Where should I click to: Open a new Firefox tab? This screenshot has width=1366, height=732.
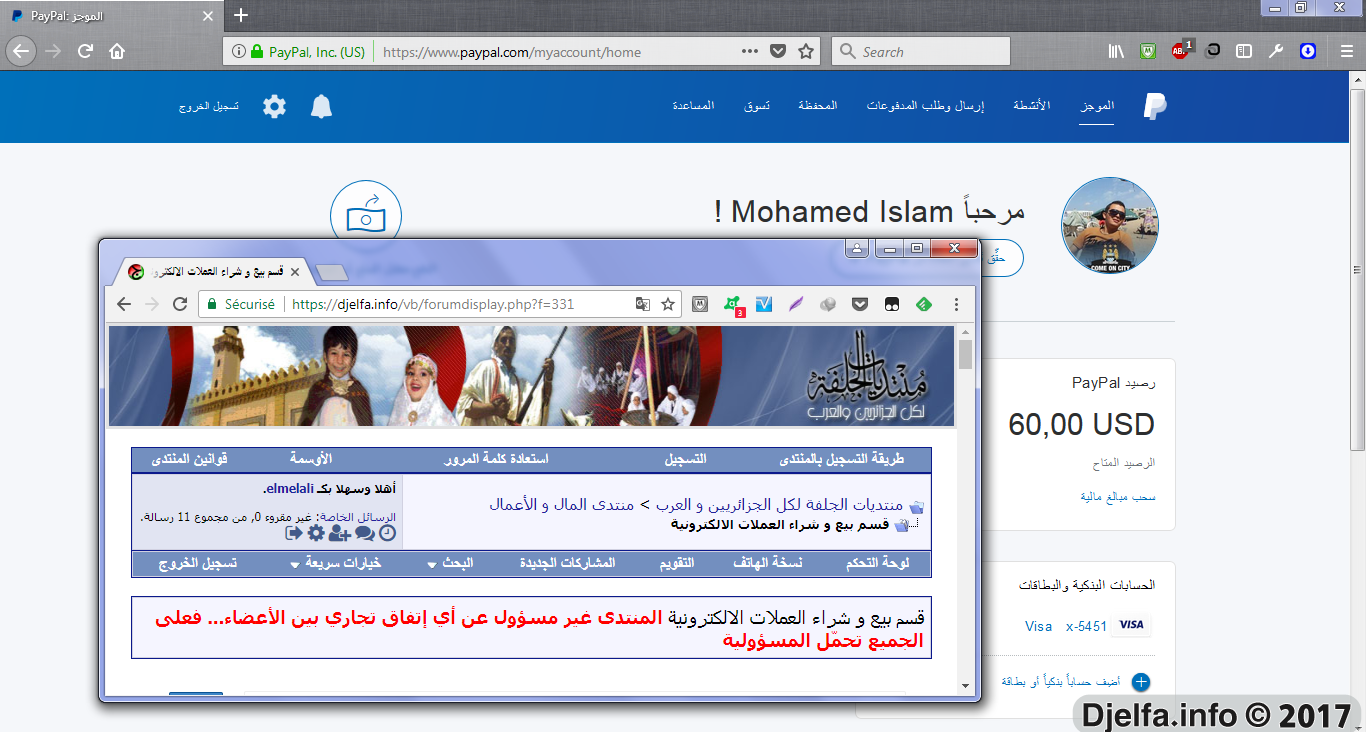241,16
